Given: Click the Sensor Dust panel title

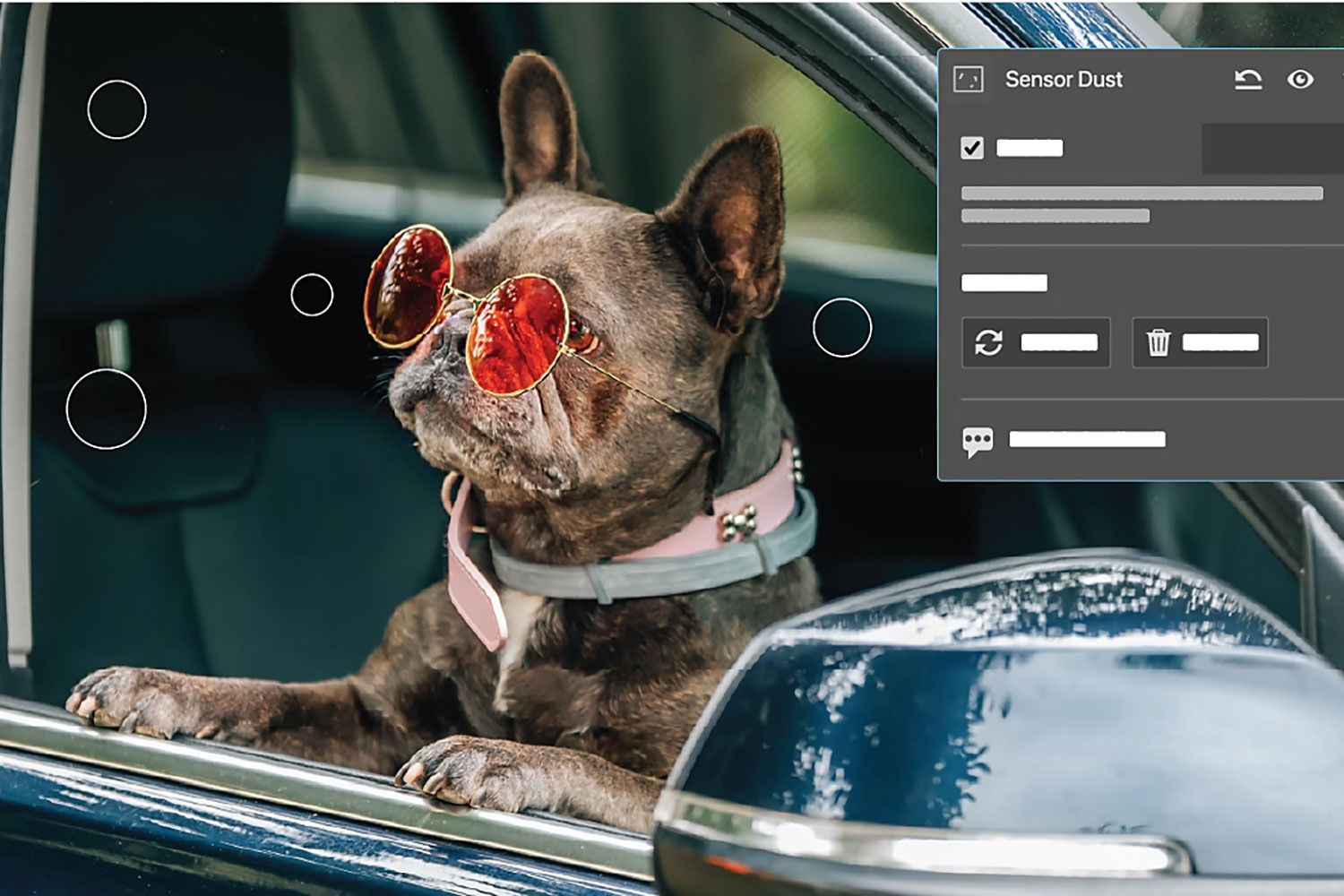Looking at the screenshot, I should [x=1064, y=80].
